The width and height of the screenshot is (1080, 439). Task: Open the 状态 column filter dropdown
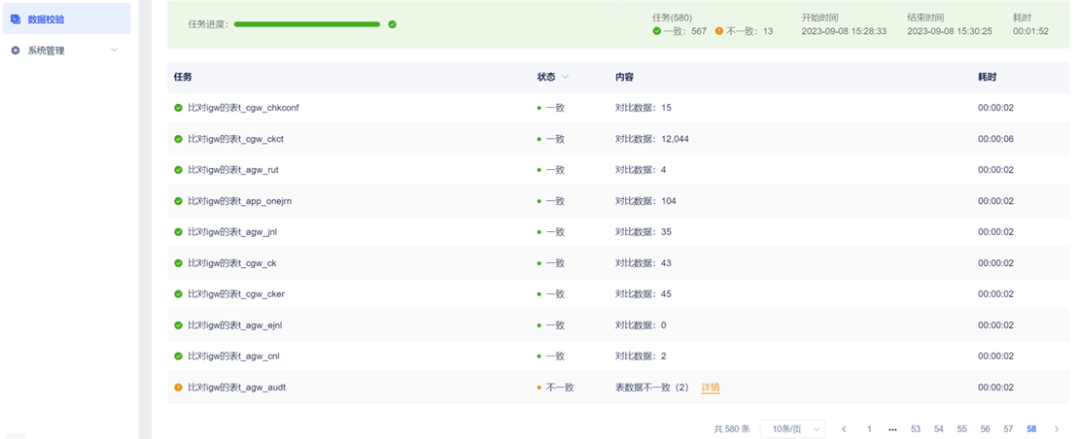click(565, 77)
